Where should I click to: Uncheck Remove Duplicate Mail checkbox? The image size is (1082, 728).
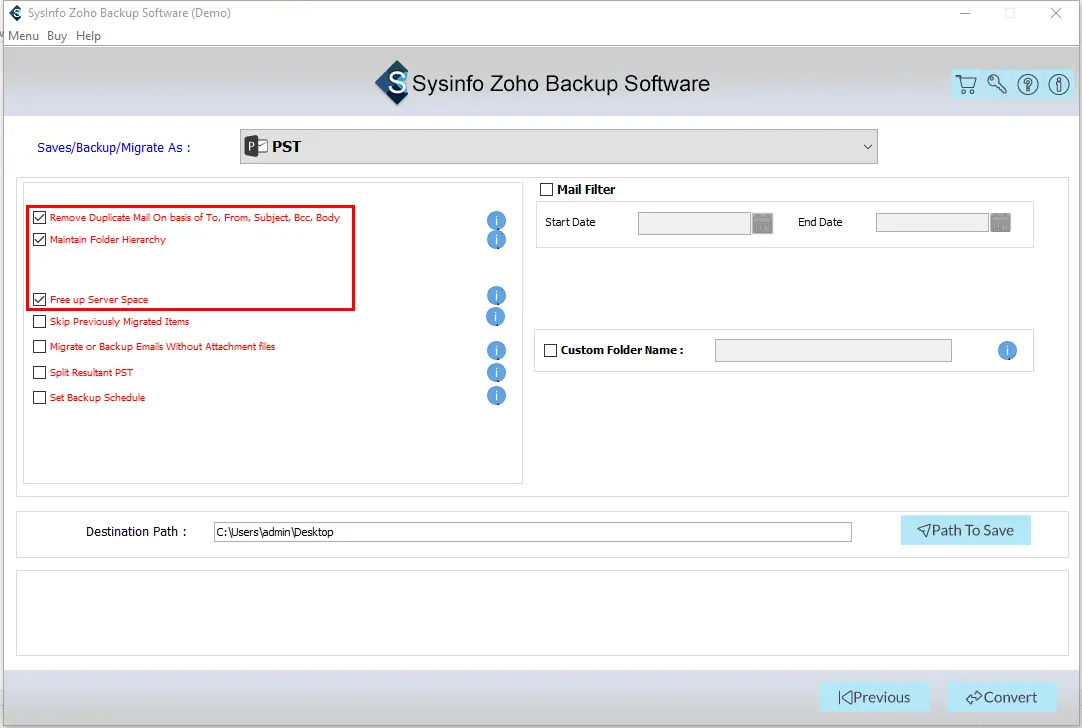click(x=39, y=217)
